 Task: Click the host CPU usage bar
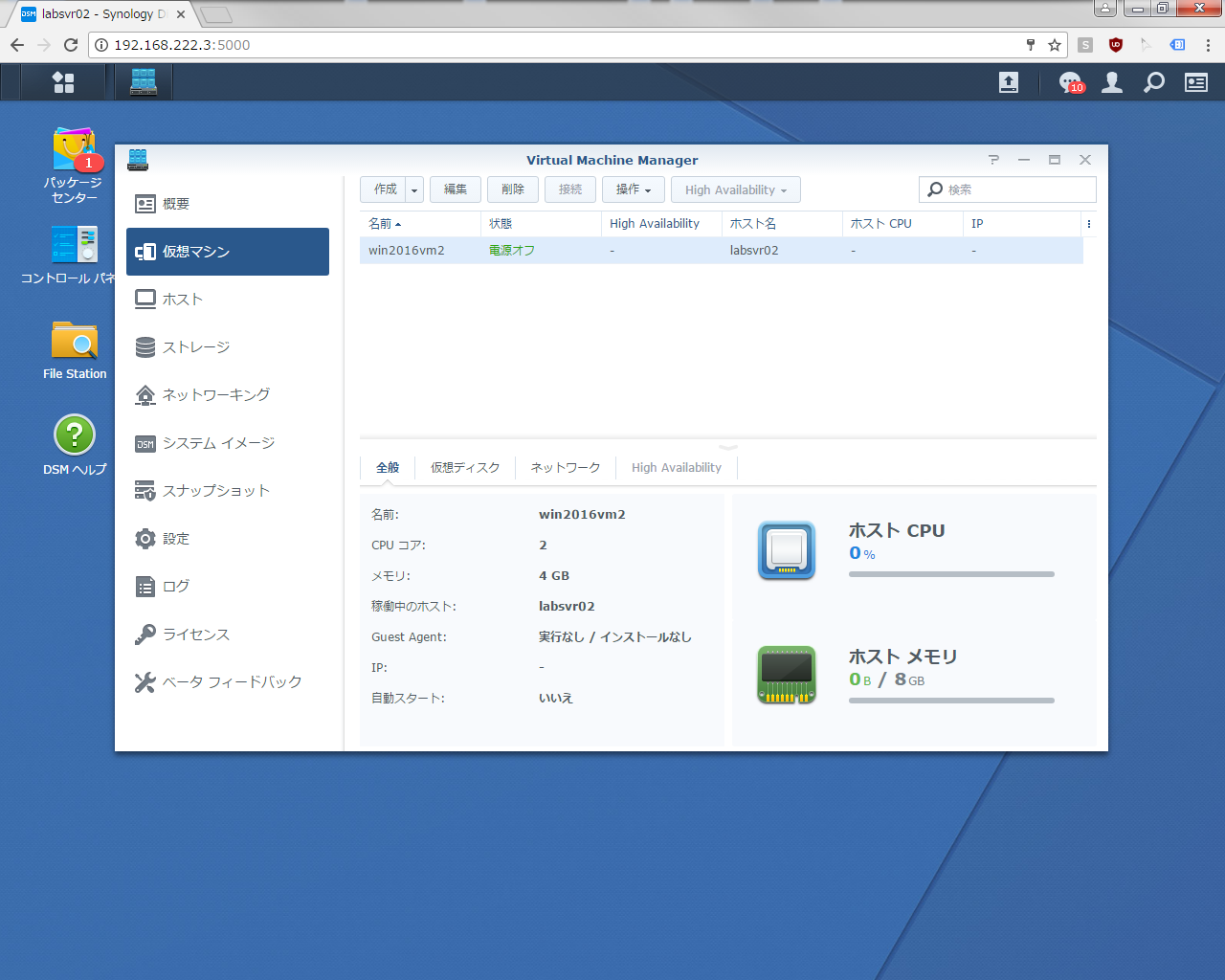[x=951, y=574]
